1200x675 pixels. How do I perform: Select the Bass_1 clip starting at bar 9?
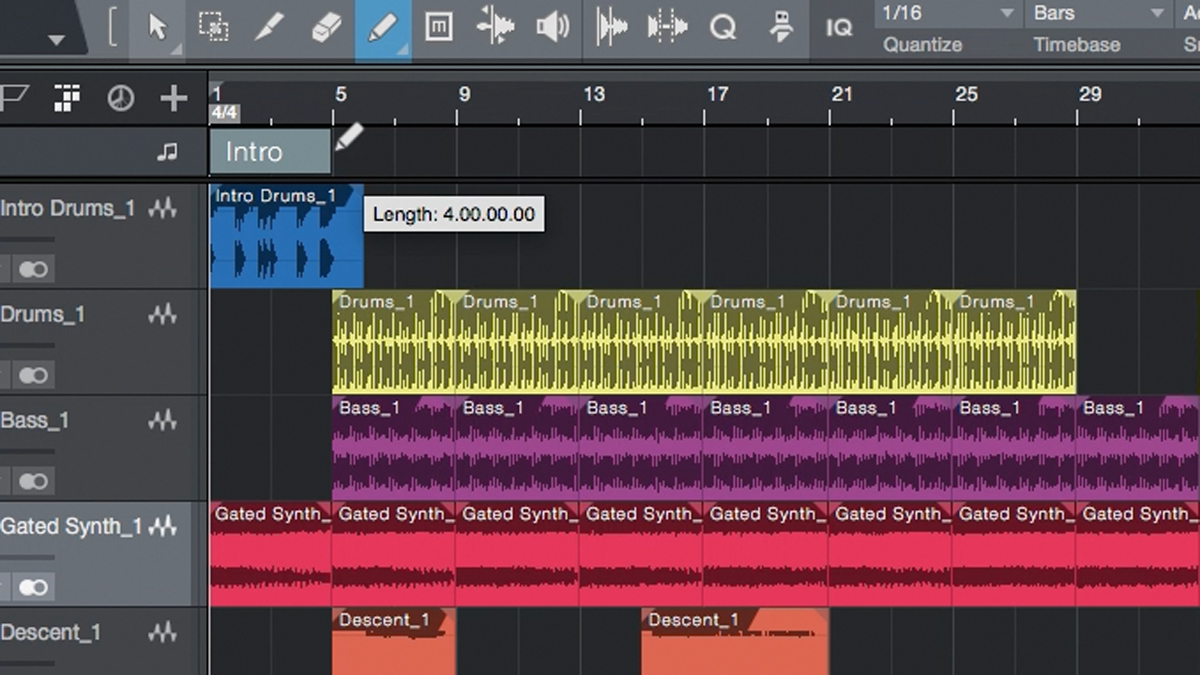[517, 448]
